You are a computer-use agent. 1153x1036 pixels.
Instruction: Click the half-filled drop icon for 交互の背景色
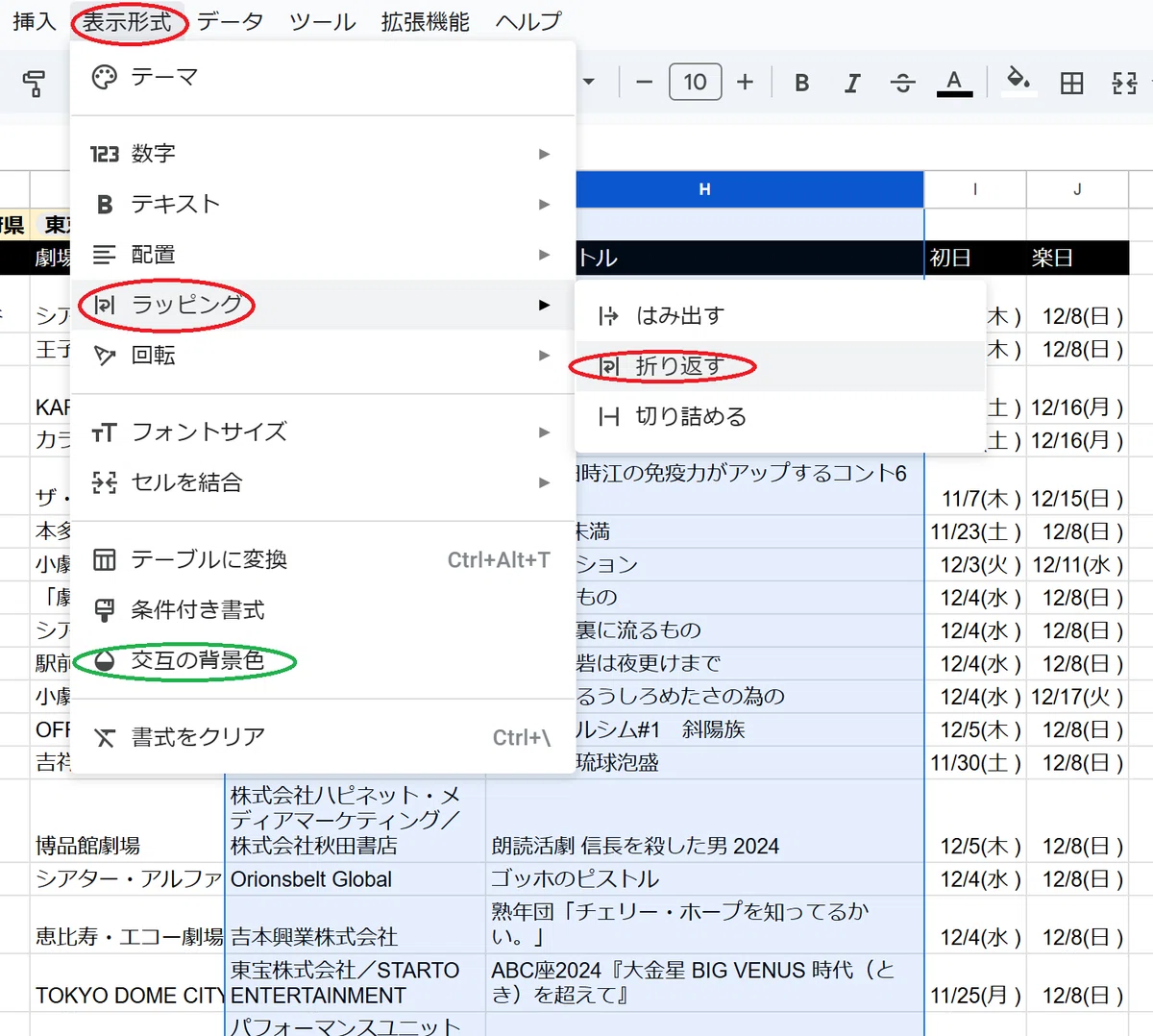coord(104,660)
